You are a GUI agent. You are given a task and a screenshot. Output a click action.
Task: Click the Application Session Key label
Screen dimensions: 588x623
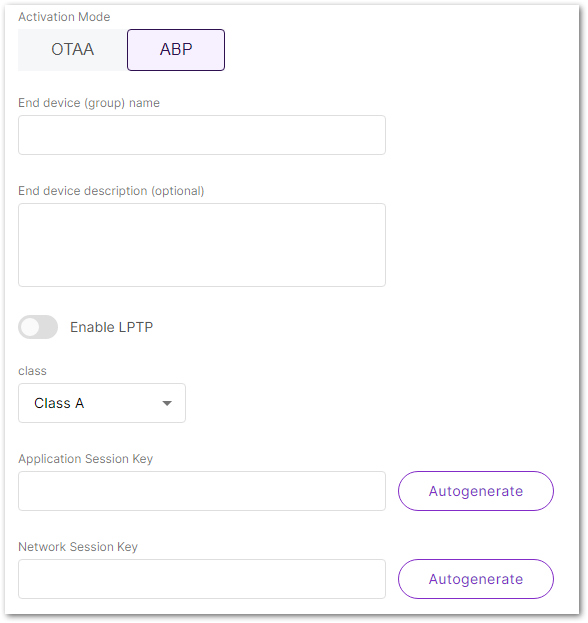86,459
